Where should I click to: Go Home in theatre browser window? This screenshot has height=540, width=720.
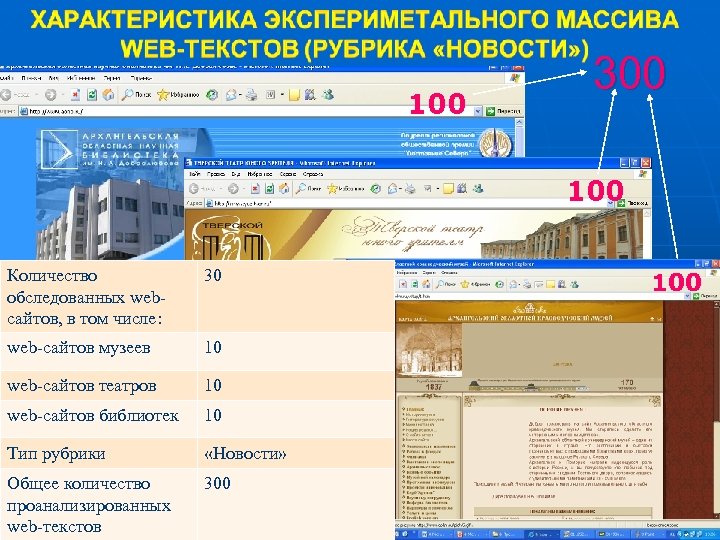tap(284, 189)
